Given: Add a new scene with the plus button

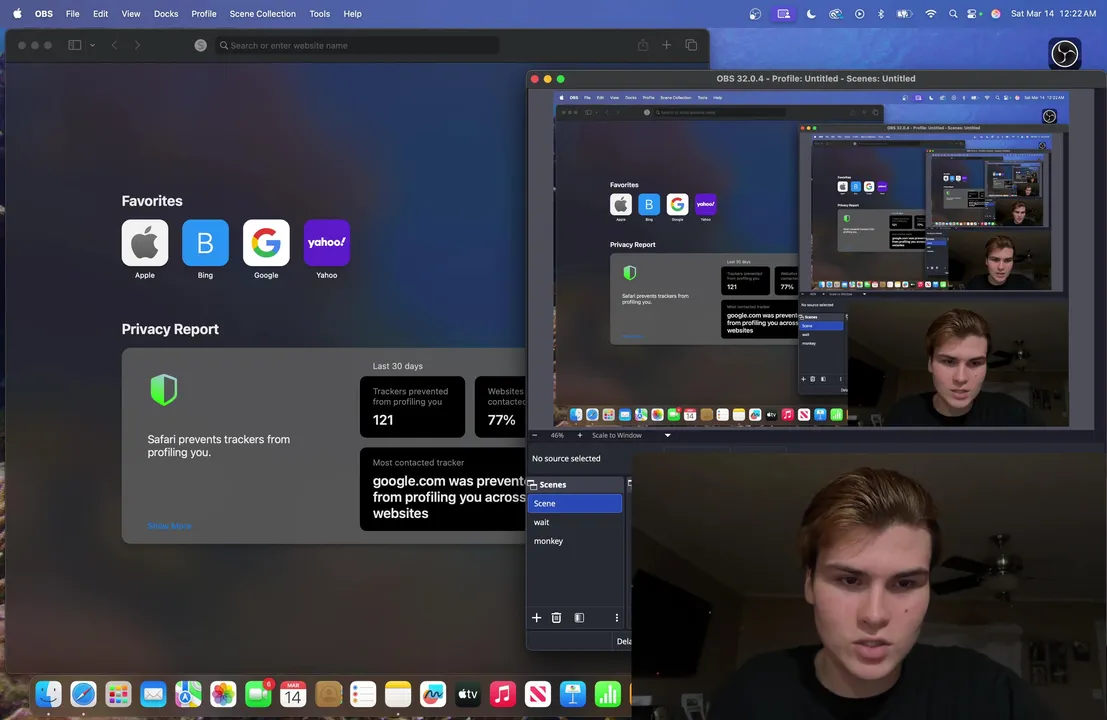Looking at the screenshot, I should (x=537, y=618).
